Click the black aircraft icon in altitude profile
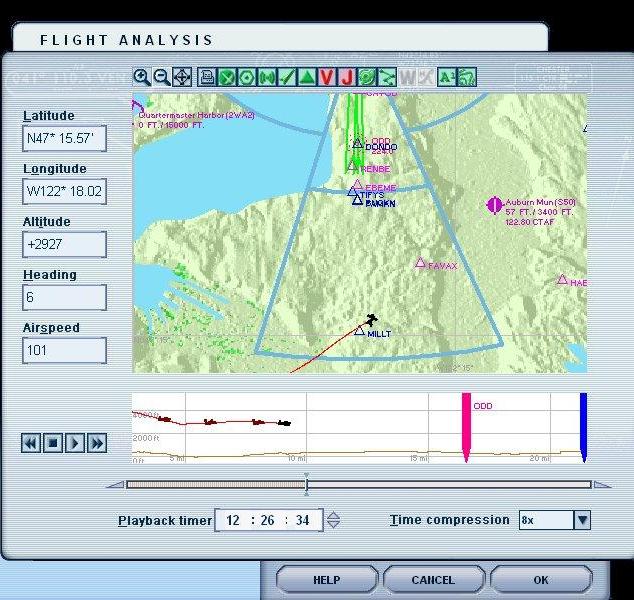634x600 pixels. tap(284, 423)
